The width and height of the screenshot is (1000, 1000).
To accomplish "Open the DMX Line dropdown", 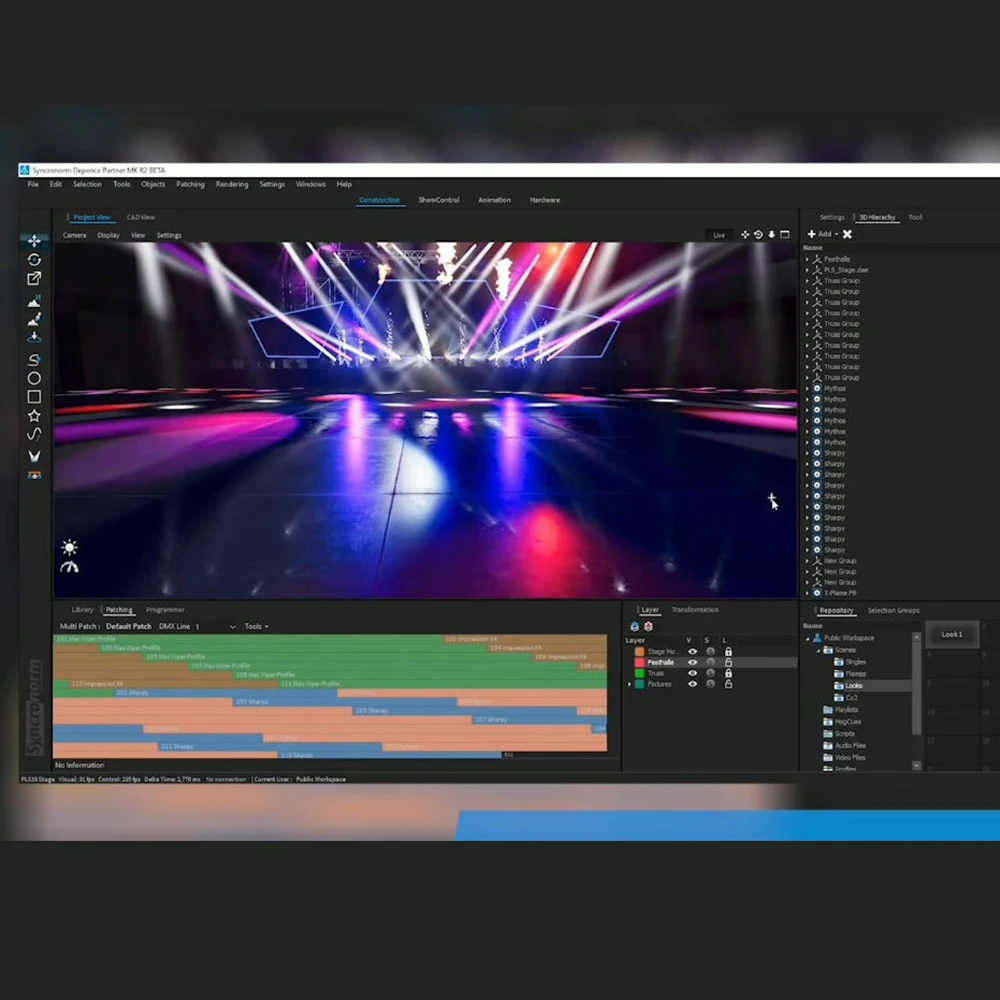I will tap(232, 627).
